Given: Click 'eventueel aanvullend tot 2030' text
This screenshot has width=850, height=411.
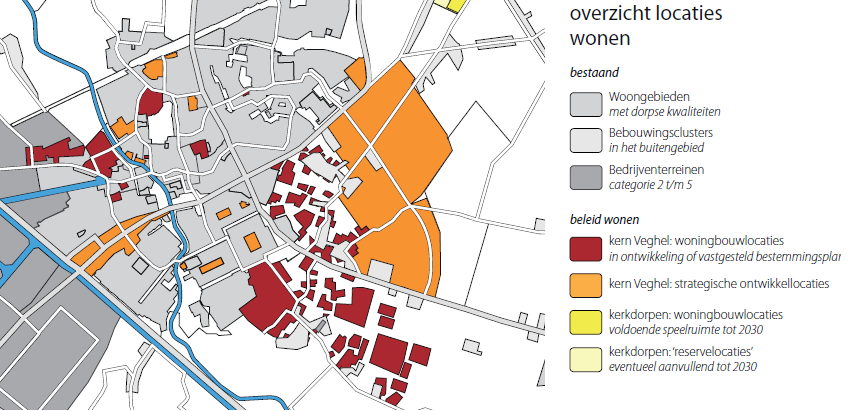Looking at the screenshot, I should coord(682,367).
